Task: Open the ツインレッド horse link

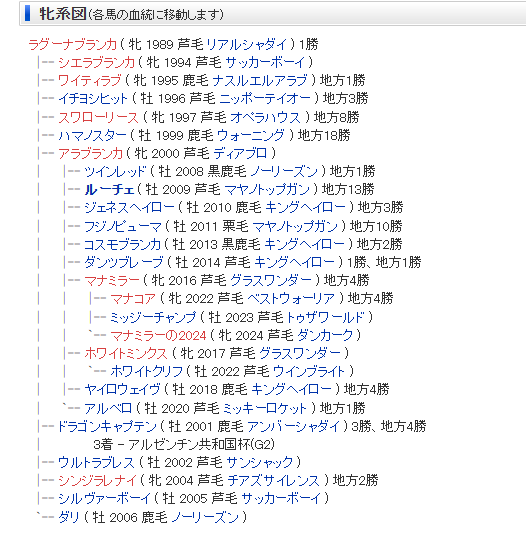Action: [115, 172]
